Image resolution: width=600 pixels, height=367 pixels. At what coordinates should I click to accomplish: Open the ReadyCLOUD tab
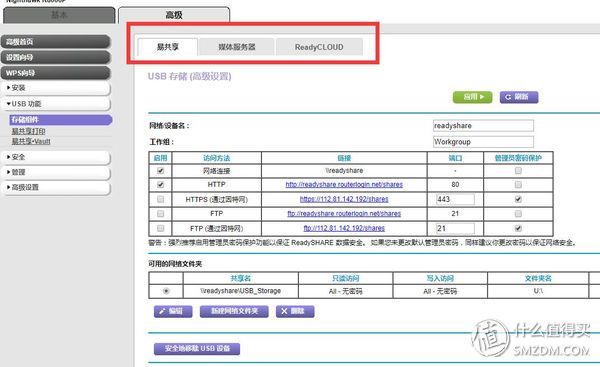coord(319,47)
